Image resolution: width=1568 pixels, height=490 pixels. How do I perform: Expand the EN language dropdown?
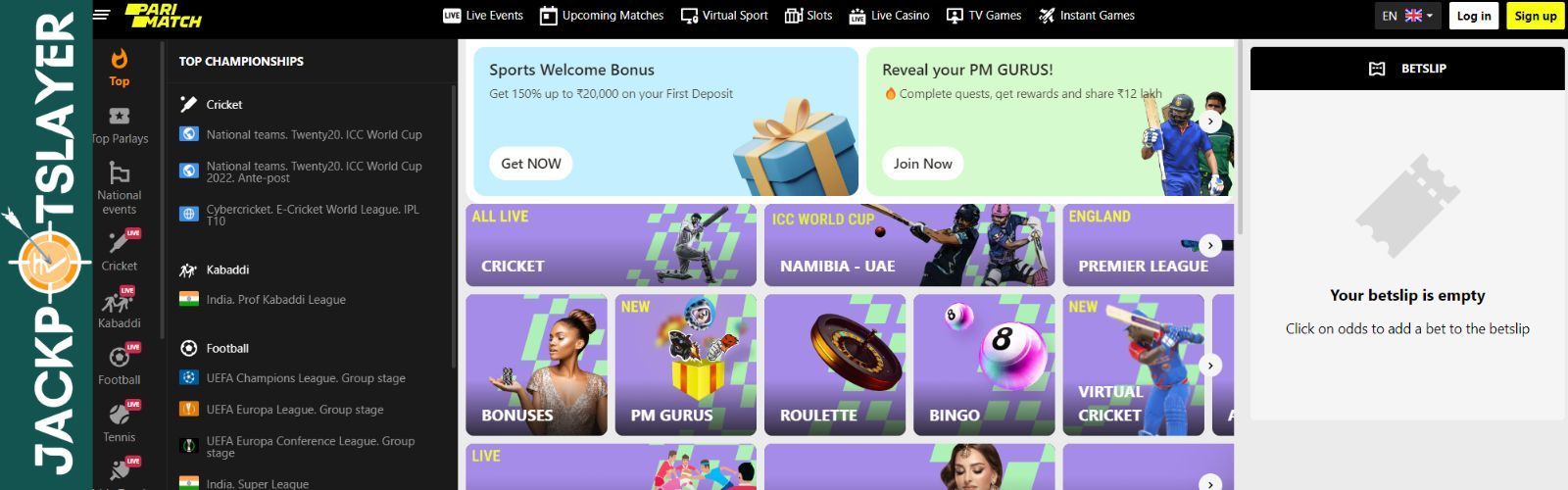point(1407,16)
